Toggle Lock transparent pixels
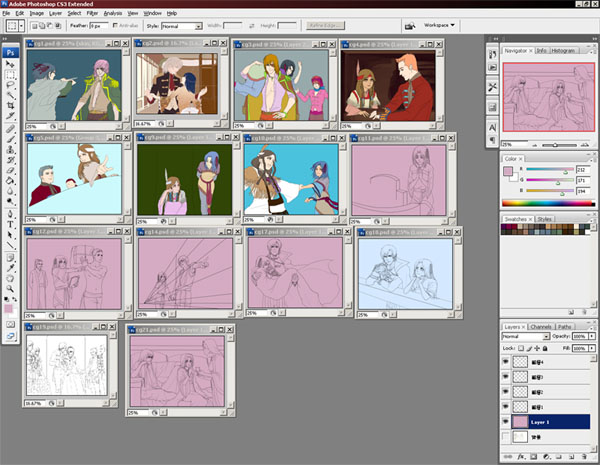Screen dimensions: 600x465 (x=520, y=348)
